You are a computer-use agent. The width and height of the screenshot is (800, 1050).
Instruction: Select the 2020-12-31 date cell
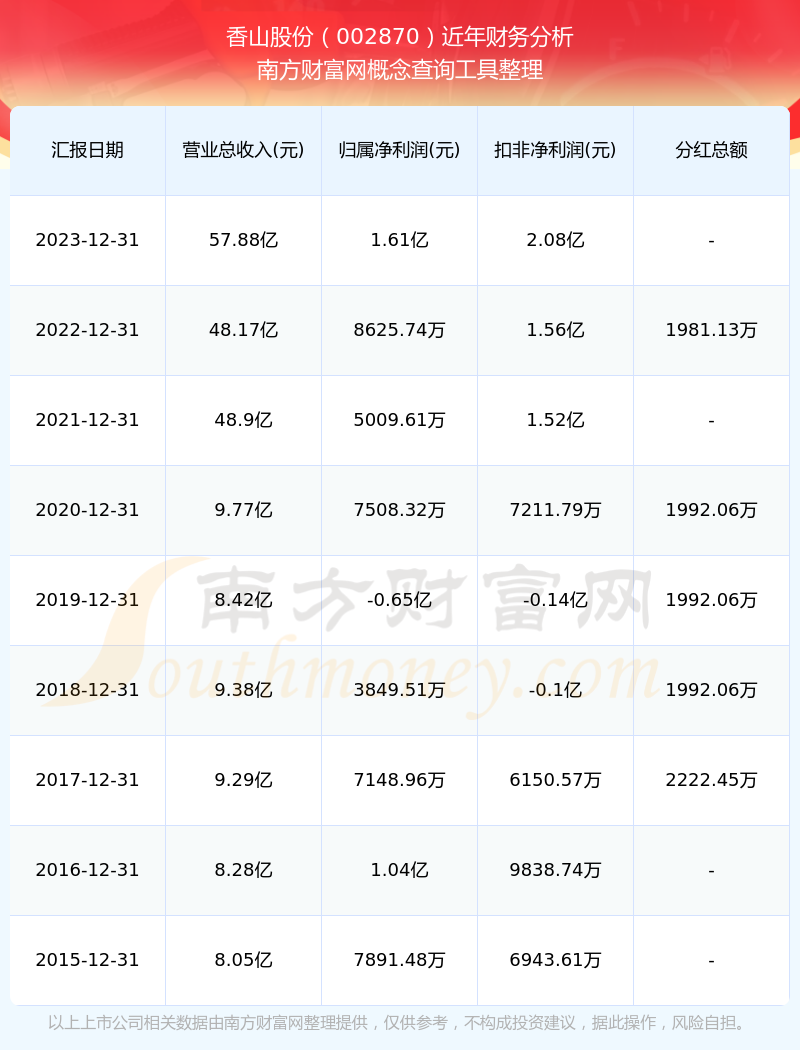pos(87,510)
